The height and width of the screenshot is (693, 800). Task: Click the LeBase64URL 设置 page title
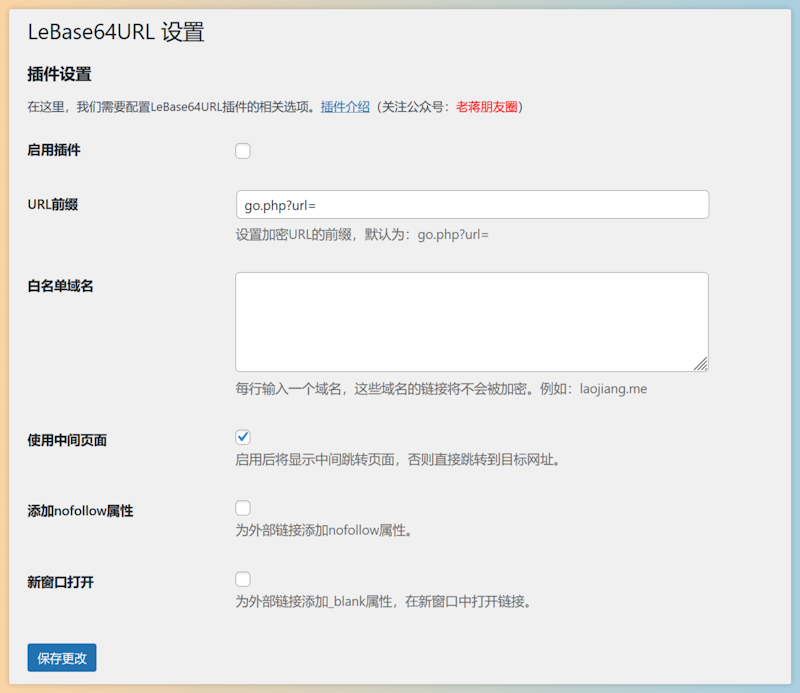116,32
